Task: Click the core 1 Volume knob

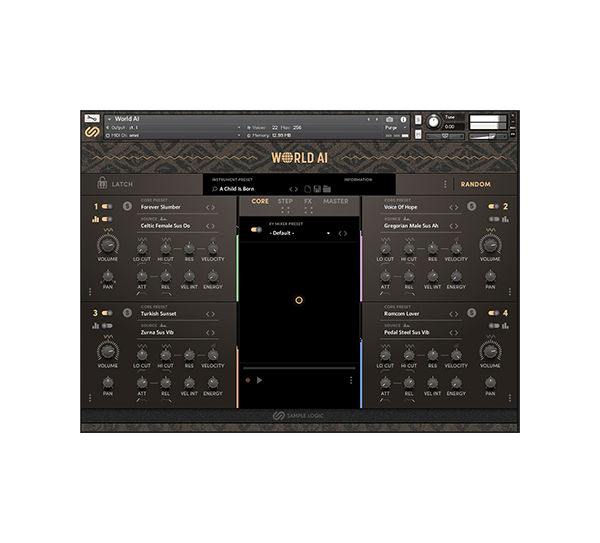Action: (x=108, y=245)
